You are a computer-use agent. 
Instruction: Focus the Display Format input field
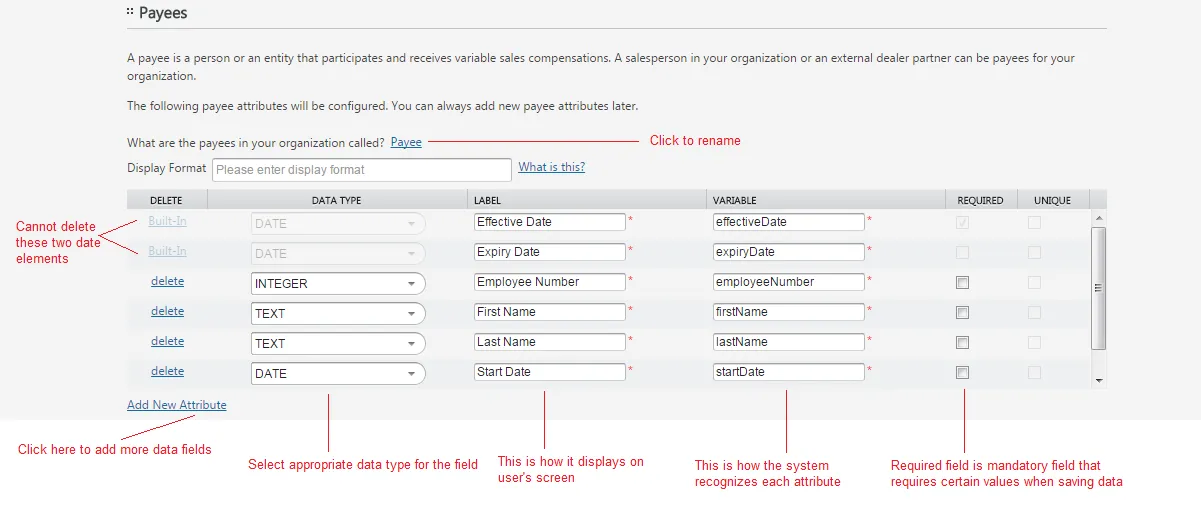362,169
